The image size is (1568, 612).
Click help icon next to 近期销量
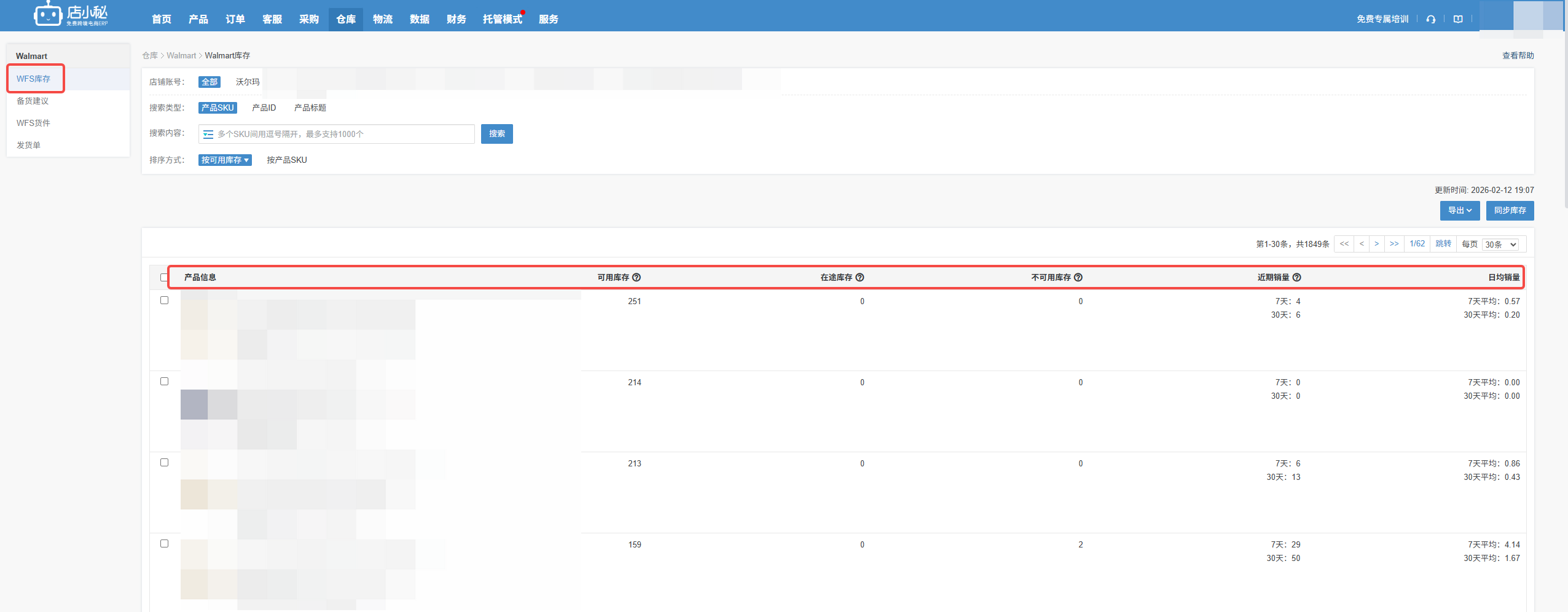(x=1297, y=277)
